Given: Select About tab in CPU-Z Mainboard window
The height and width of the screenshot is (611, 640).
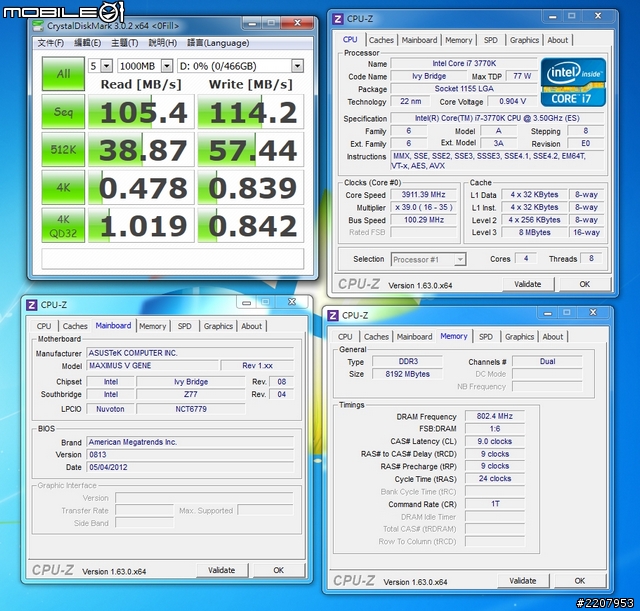Looking at the screenshot, I should pos(251,326).
